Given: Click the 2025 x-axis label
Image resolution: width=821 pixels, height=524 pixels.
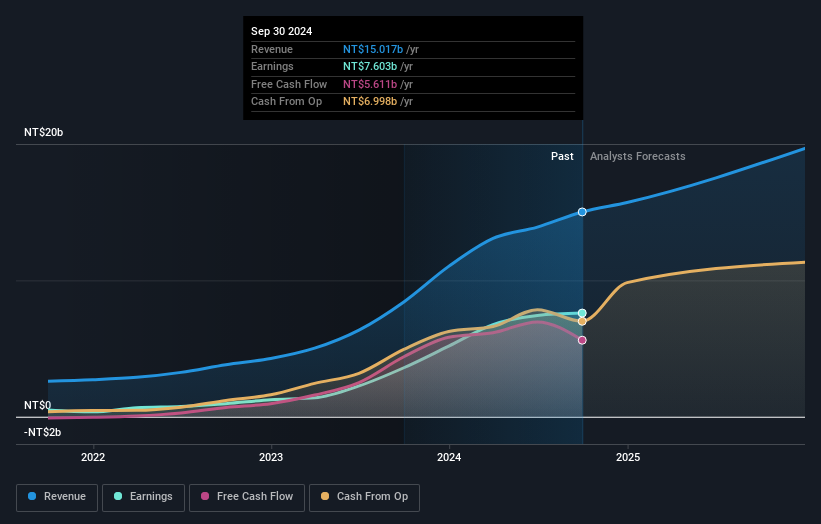Looking at the screenshot, I should [628, 457].
